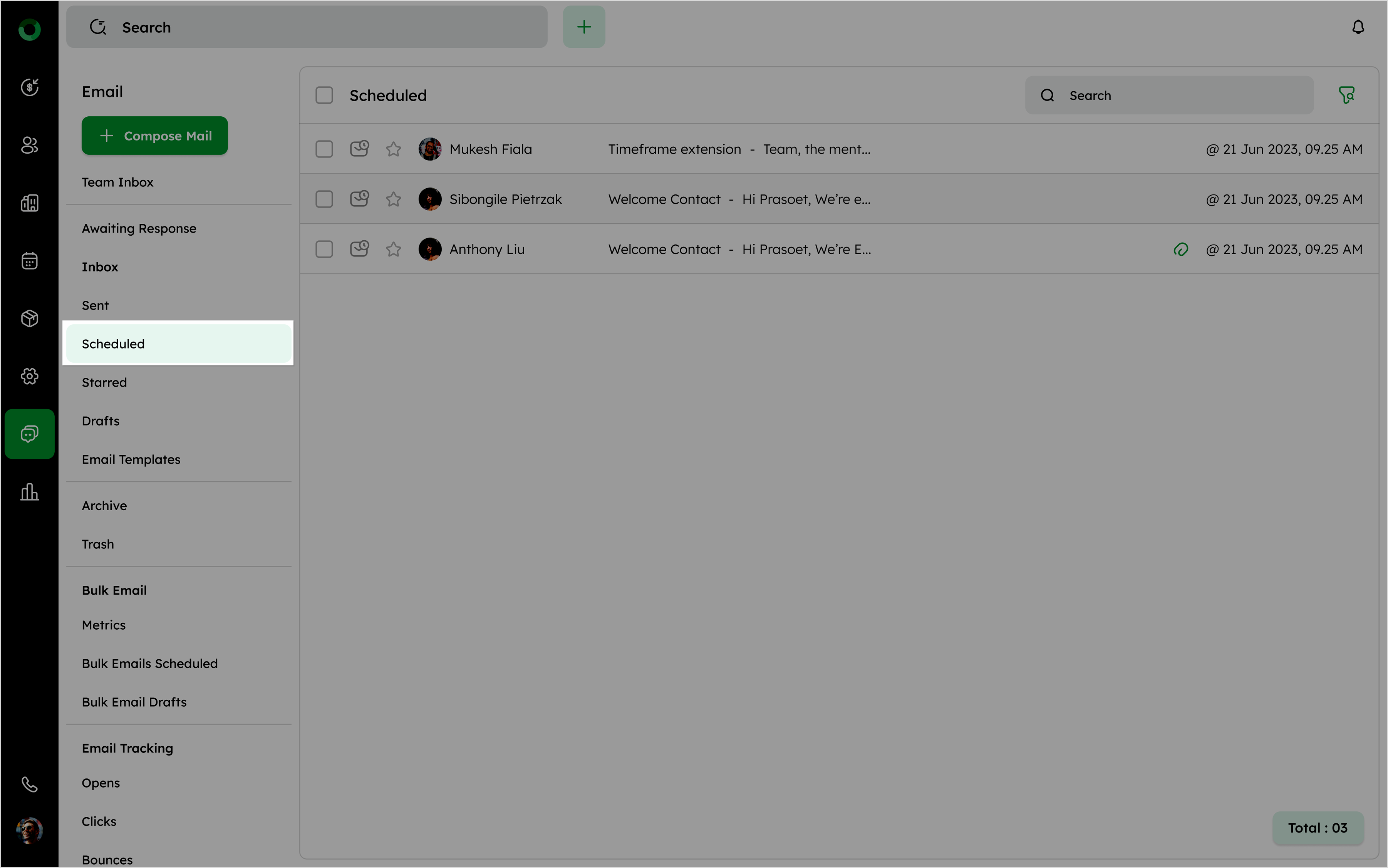Click scheduled clock icon on Sibongile Pietrzak row

coord(359,199)
